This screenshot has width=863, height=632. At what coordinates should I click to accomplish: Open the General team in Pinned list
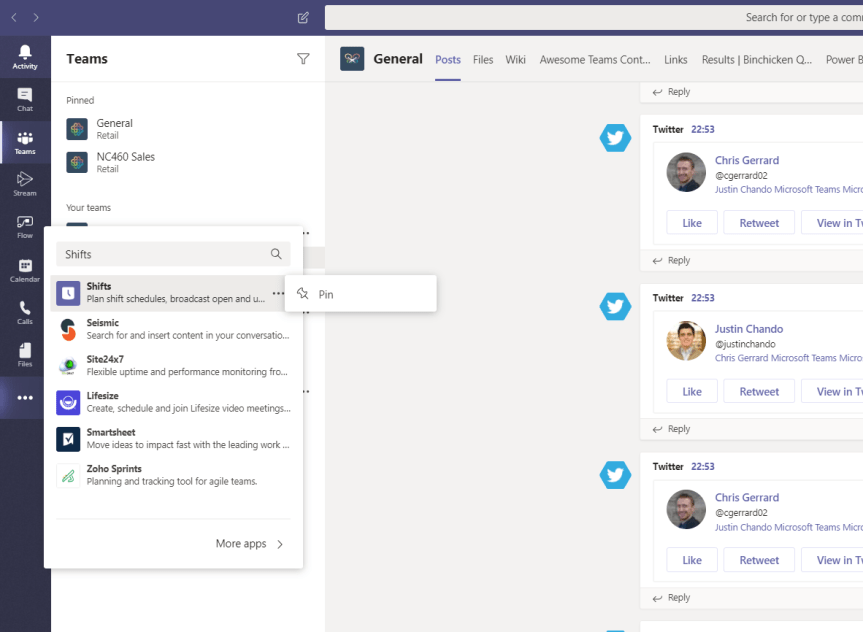click(x=114, y=128)
